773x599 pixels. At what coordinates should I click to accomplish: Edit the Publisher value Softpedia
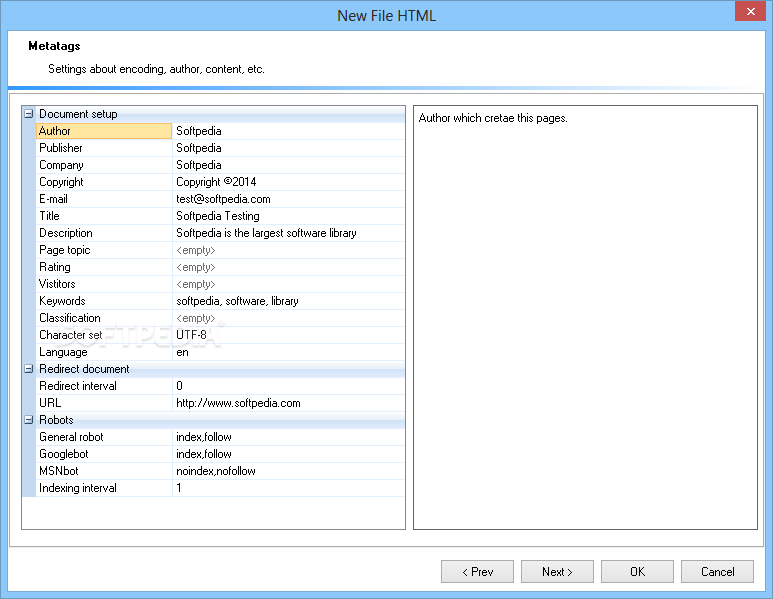(x=288, y=148)
